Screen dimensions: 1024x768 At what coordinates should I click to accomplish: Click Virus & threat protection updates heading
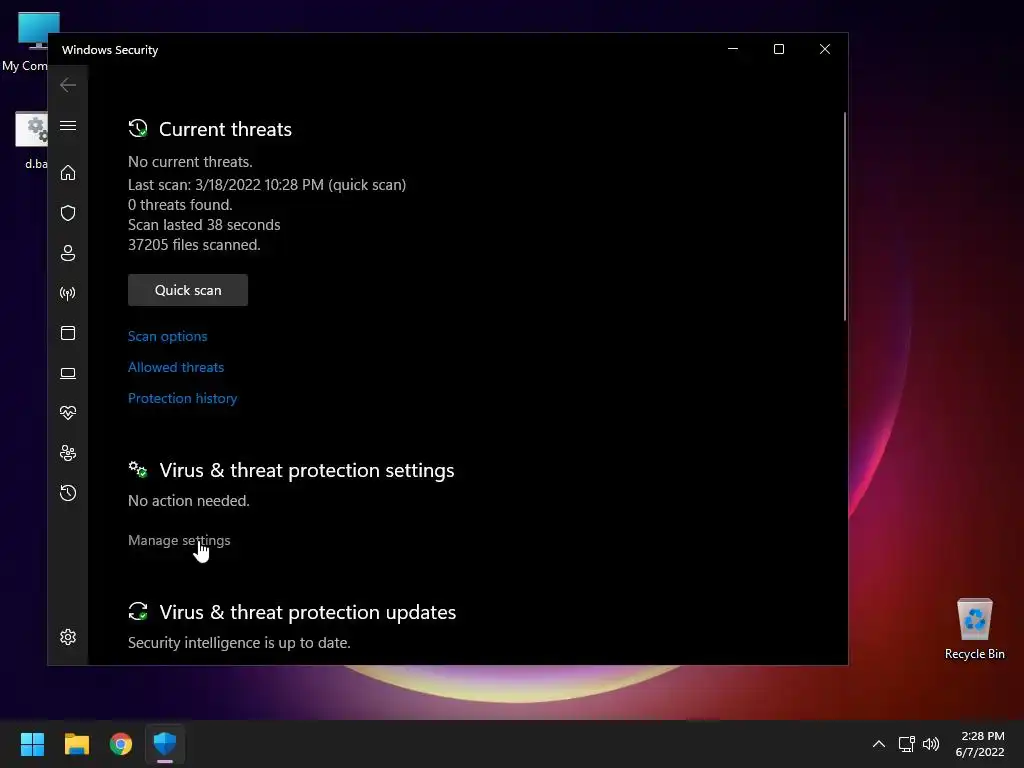click(x=308, y=612)
